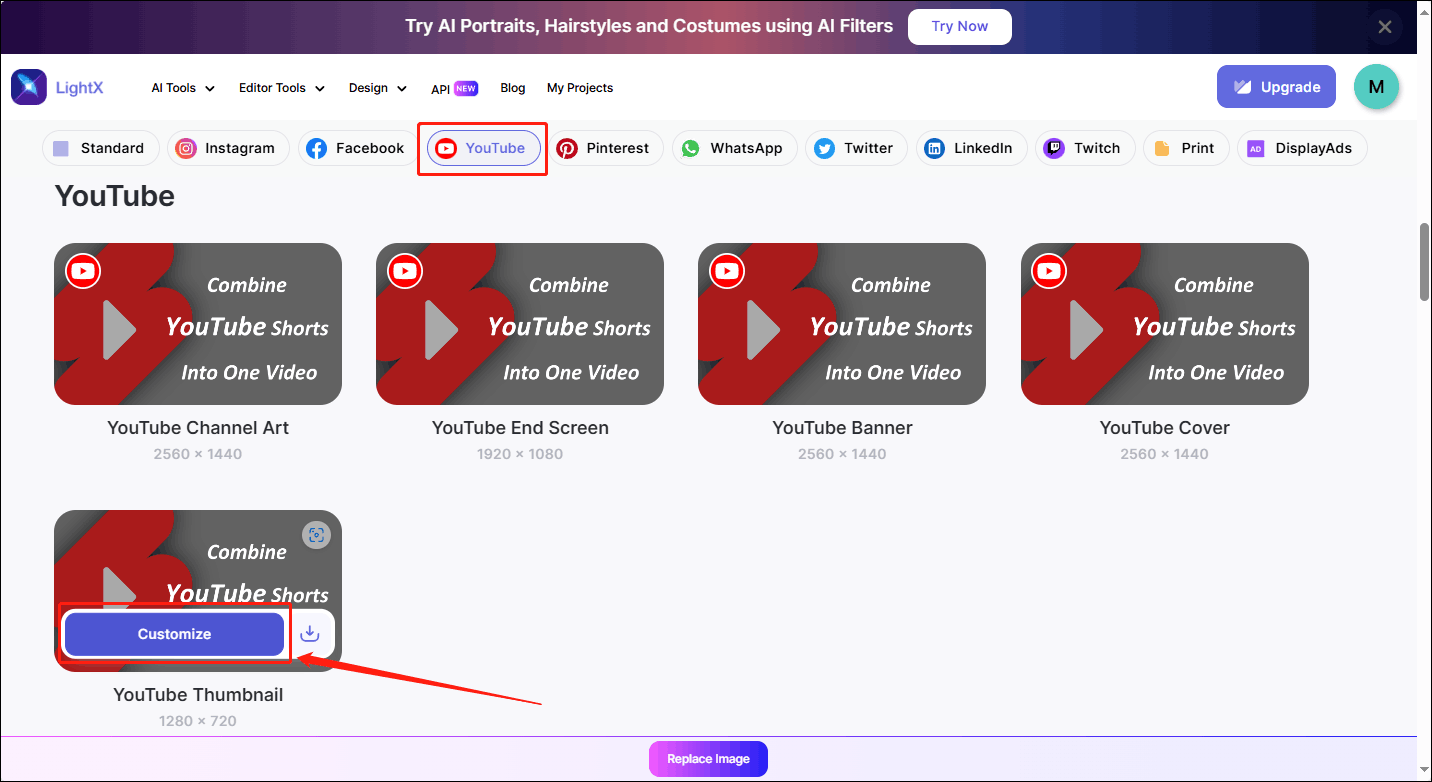Click the YouTube section heading

coord(115,196)
